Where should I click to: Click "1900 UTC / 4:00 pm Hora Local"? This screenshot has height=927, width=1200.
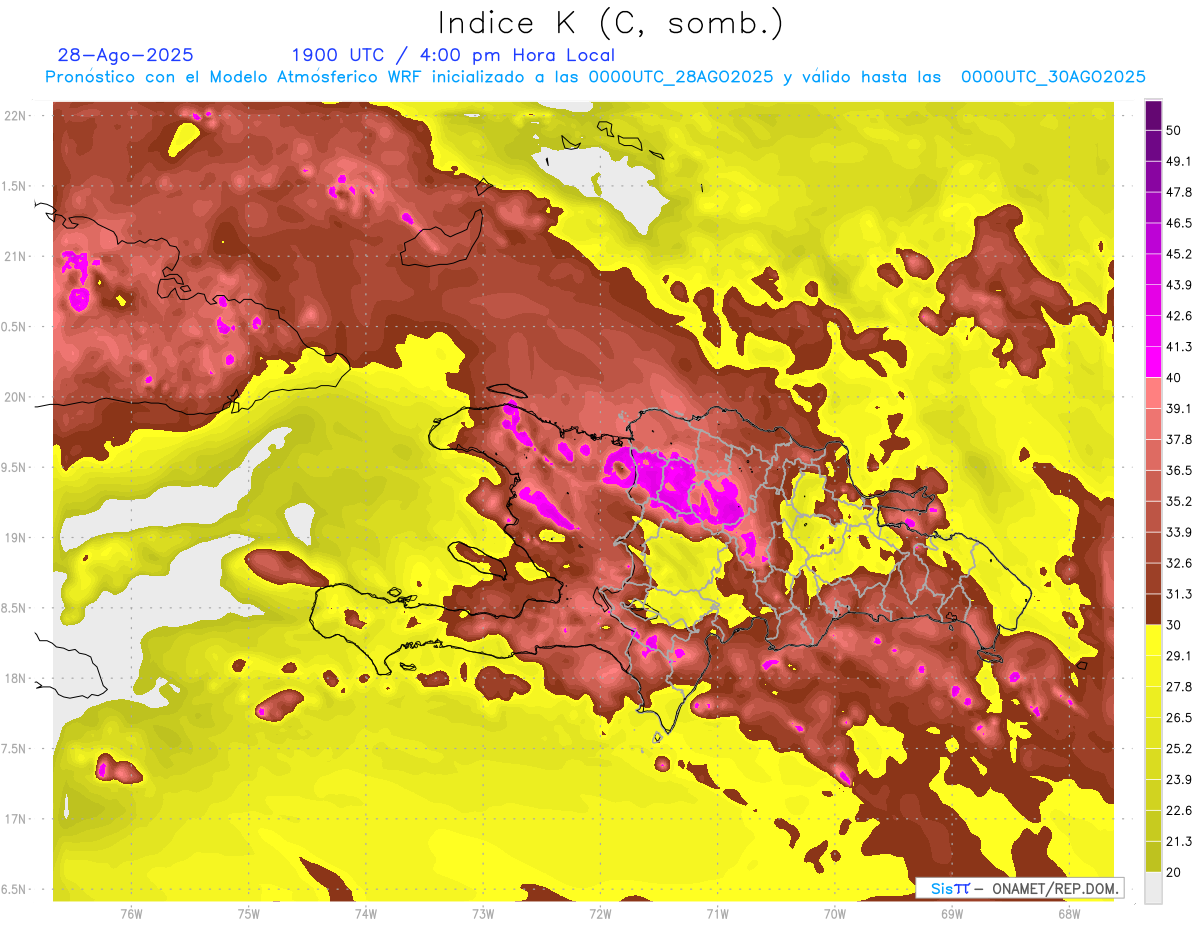(453, 55)
